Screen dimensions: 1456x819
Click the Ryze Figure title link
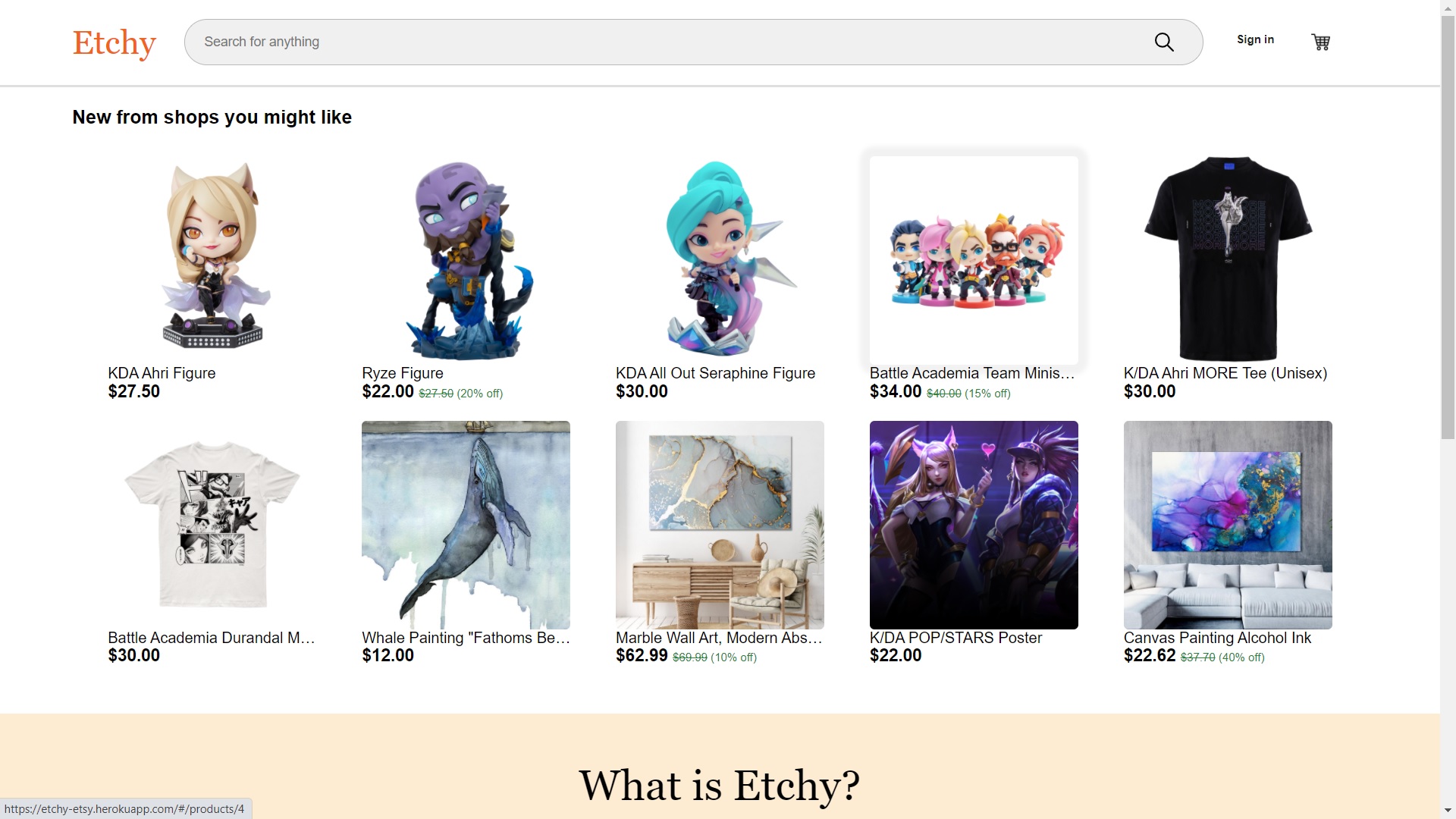pos(403,373)
